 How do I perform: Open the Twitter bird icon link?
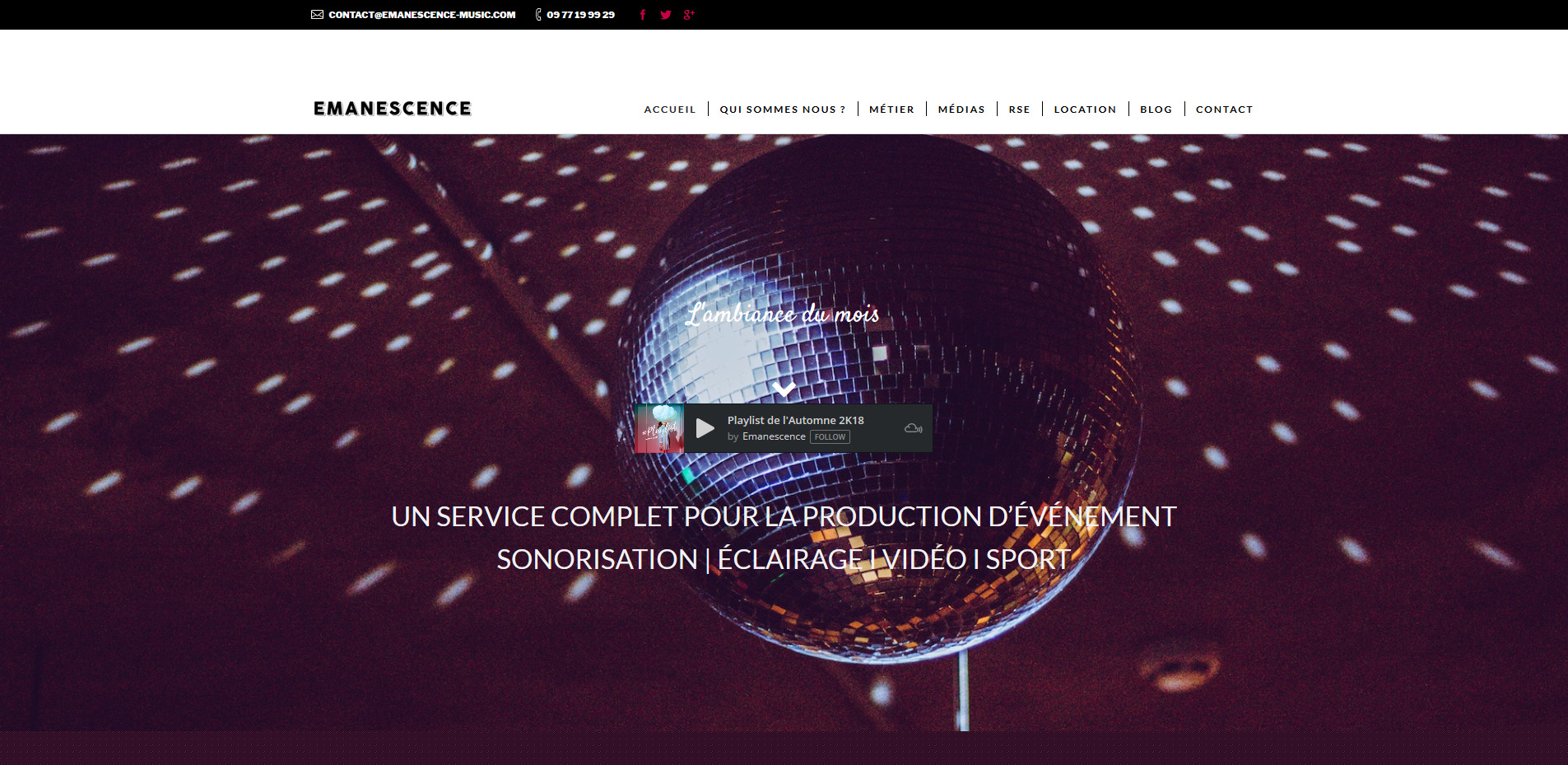pyautogui.click(x=666, y=15)
